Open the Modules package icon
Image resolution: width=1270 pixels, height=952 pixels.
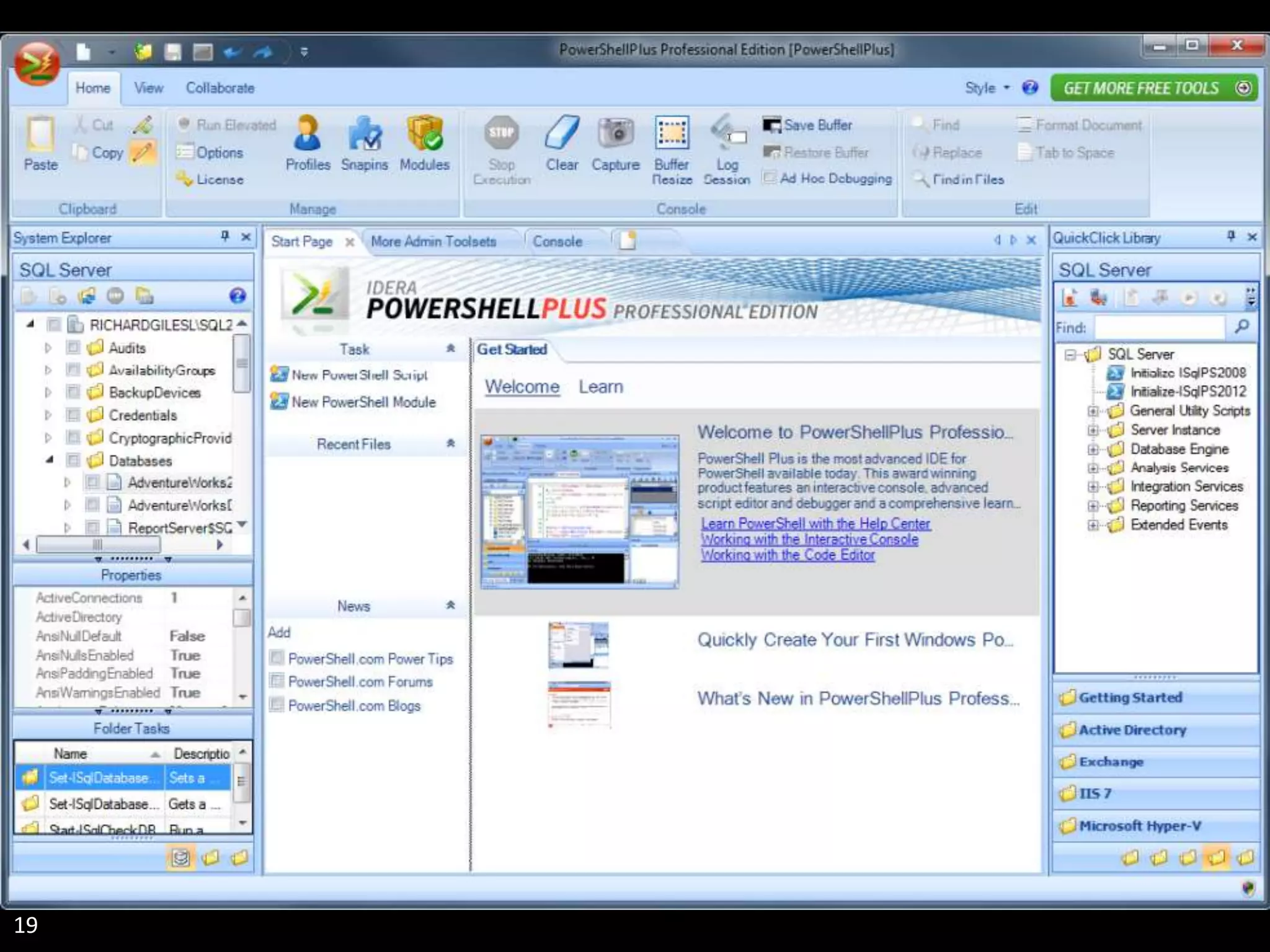[425, 133]
